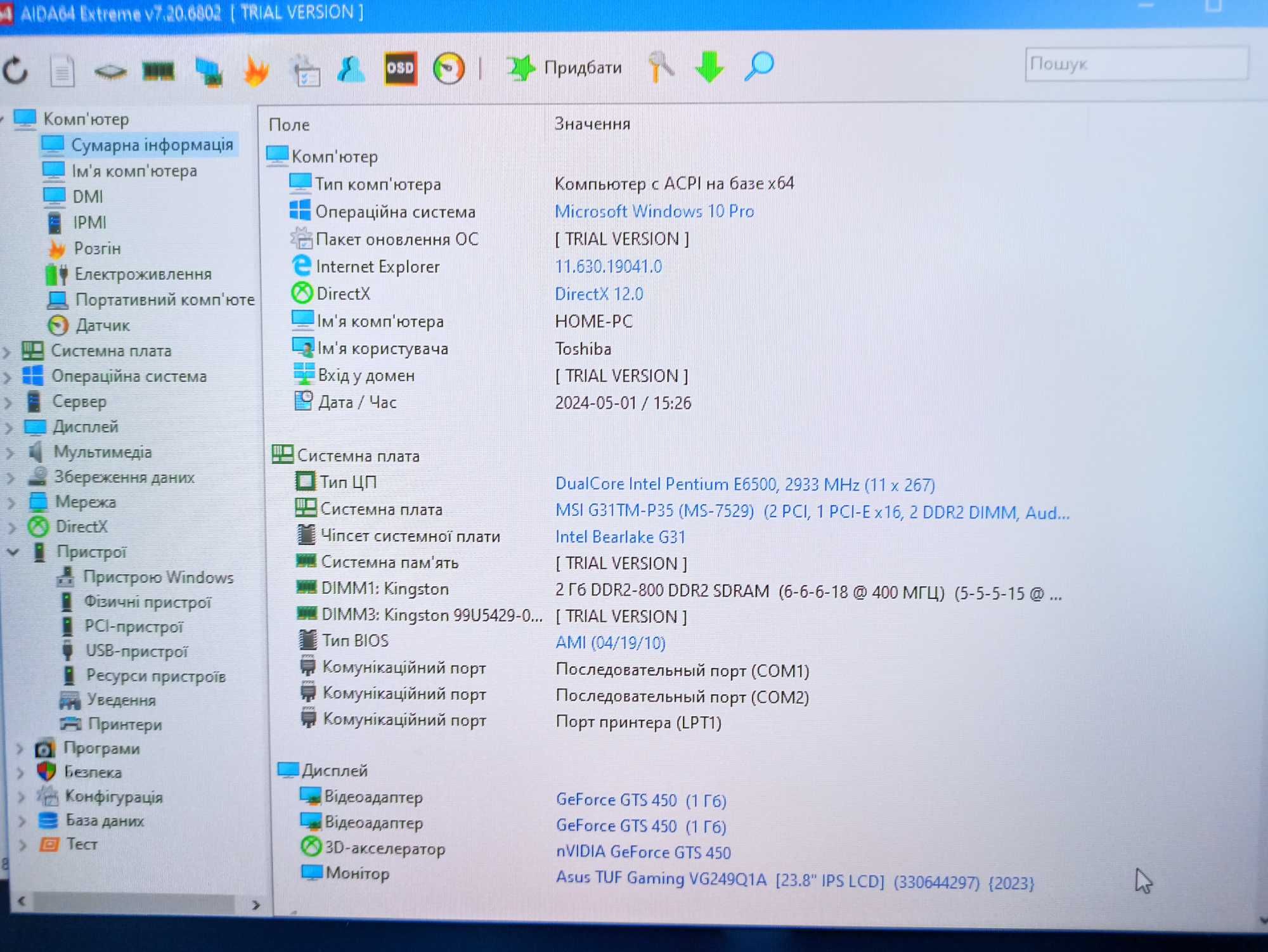Screen dimensions: 1268x952
Task: Open Портативний комп'ютер tree item
Action: coord(165,299)
